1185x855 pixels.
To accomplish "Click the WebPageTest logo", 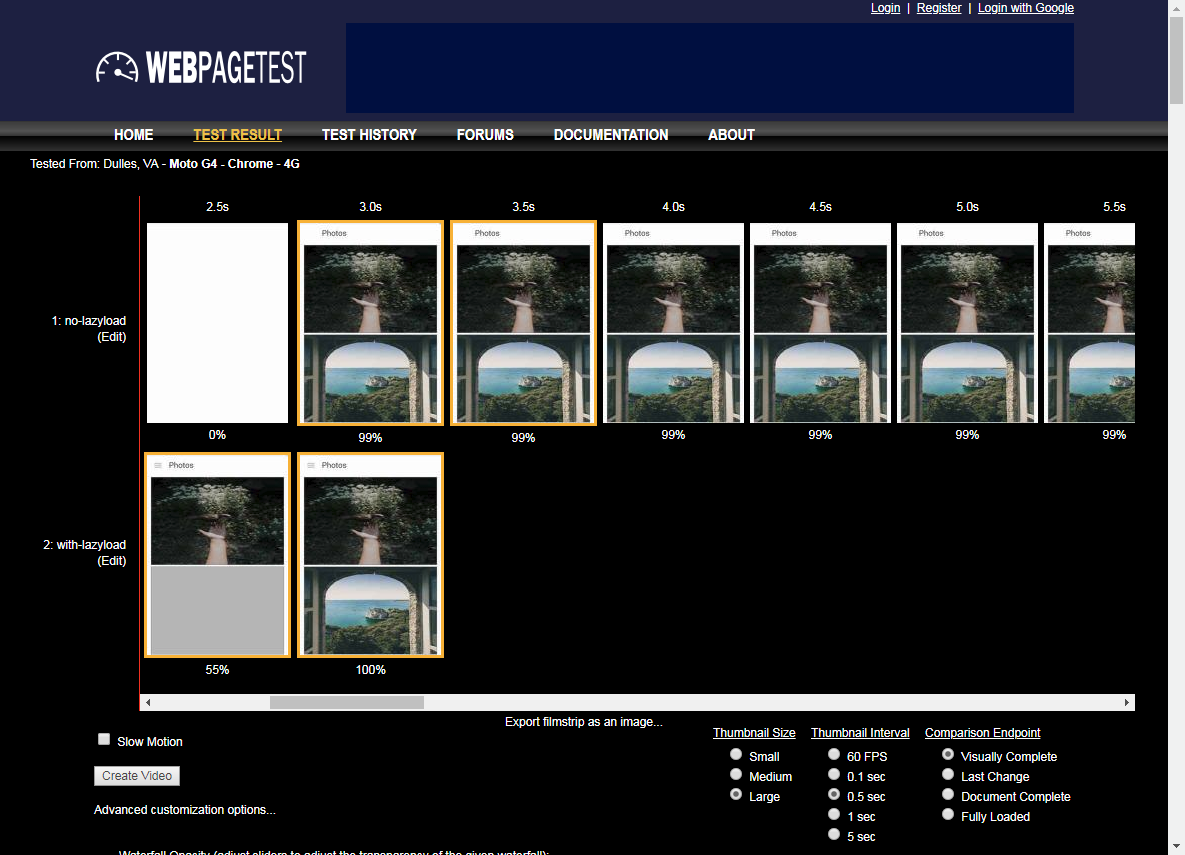I will [x=201, y=67].
